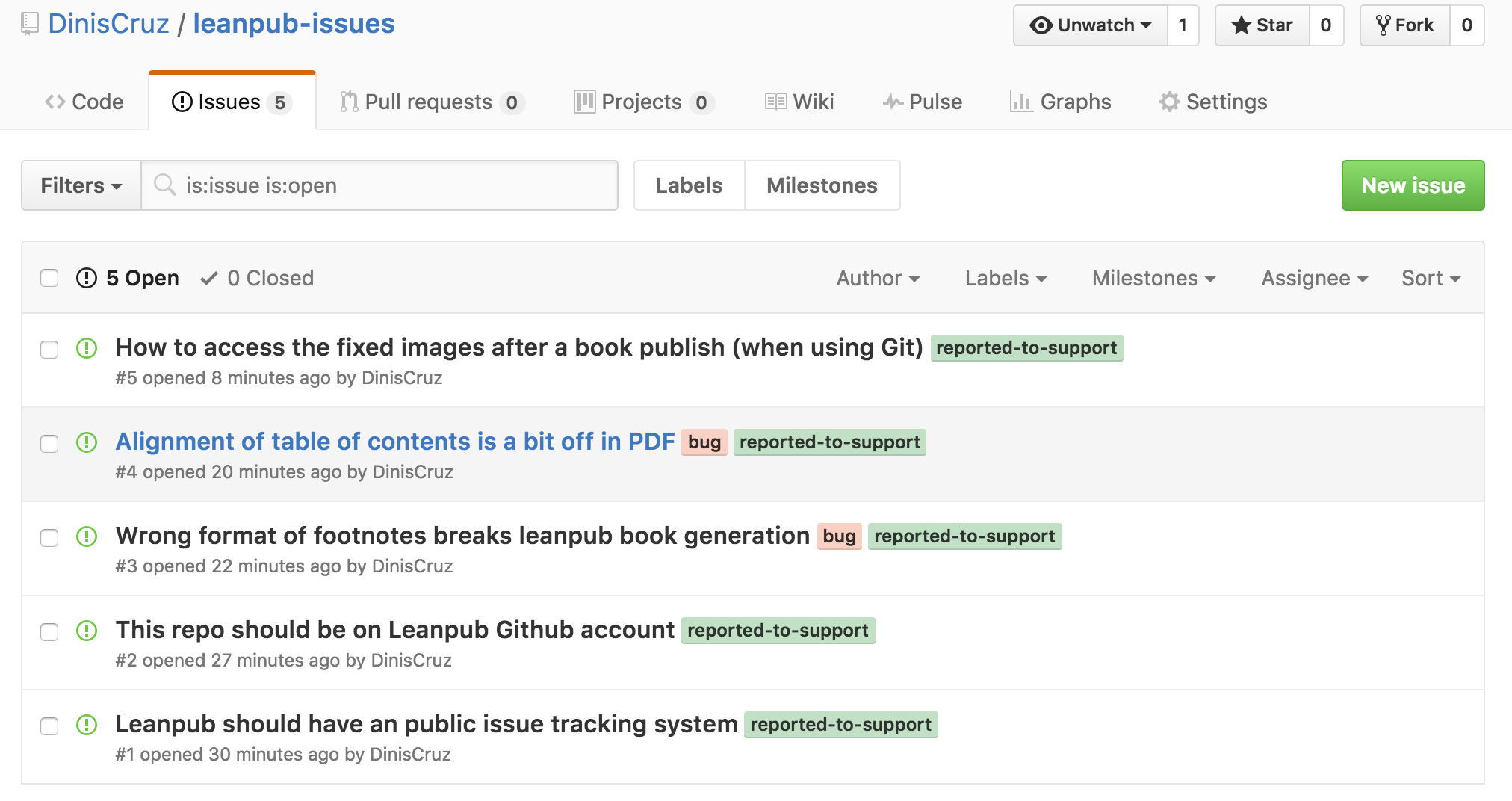Click the repository book icon beside DinisCruz
1512x801 pixels.
click(x=30, y=24)
